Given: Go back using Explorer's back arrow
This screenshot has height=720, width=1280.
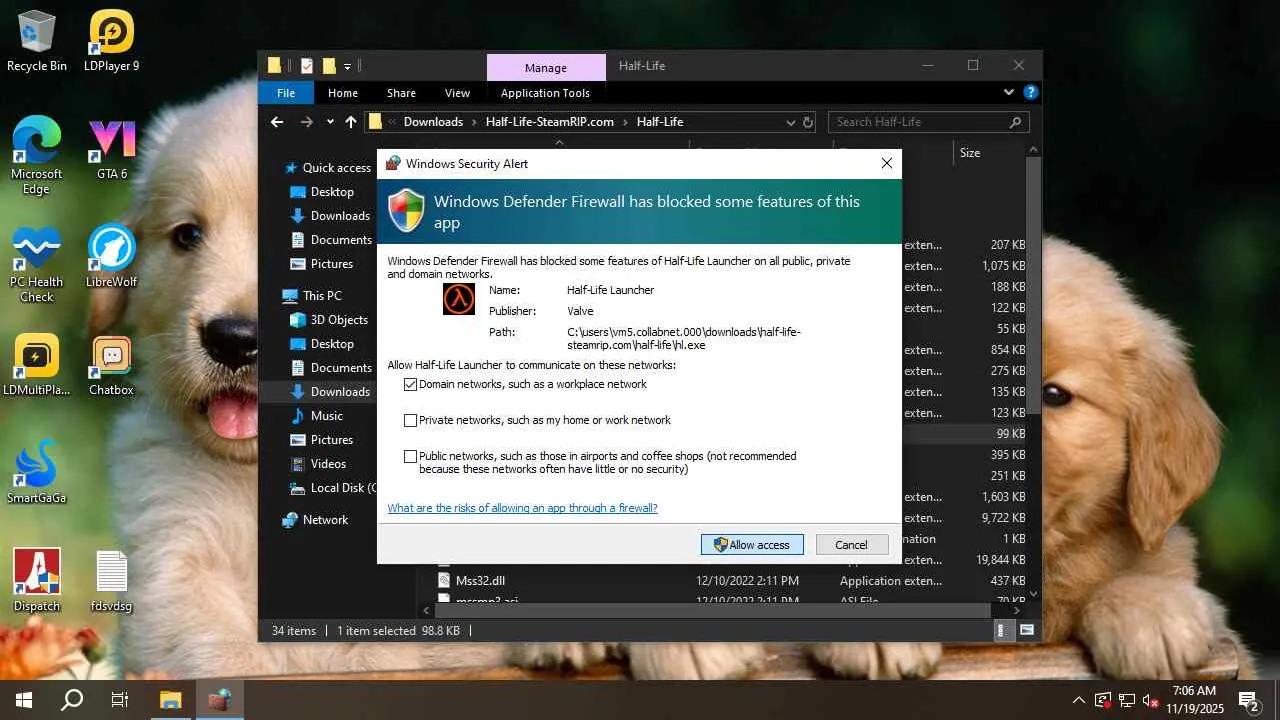Looking at the screenshot, I should [277, 122].
